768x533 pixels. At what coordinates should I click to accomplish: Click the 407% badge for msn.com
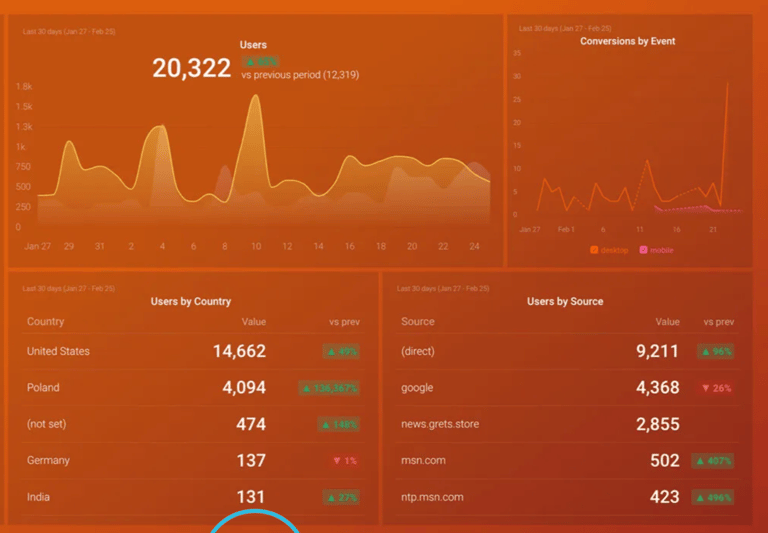point(713,460)
